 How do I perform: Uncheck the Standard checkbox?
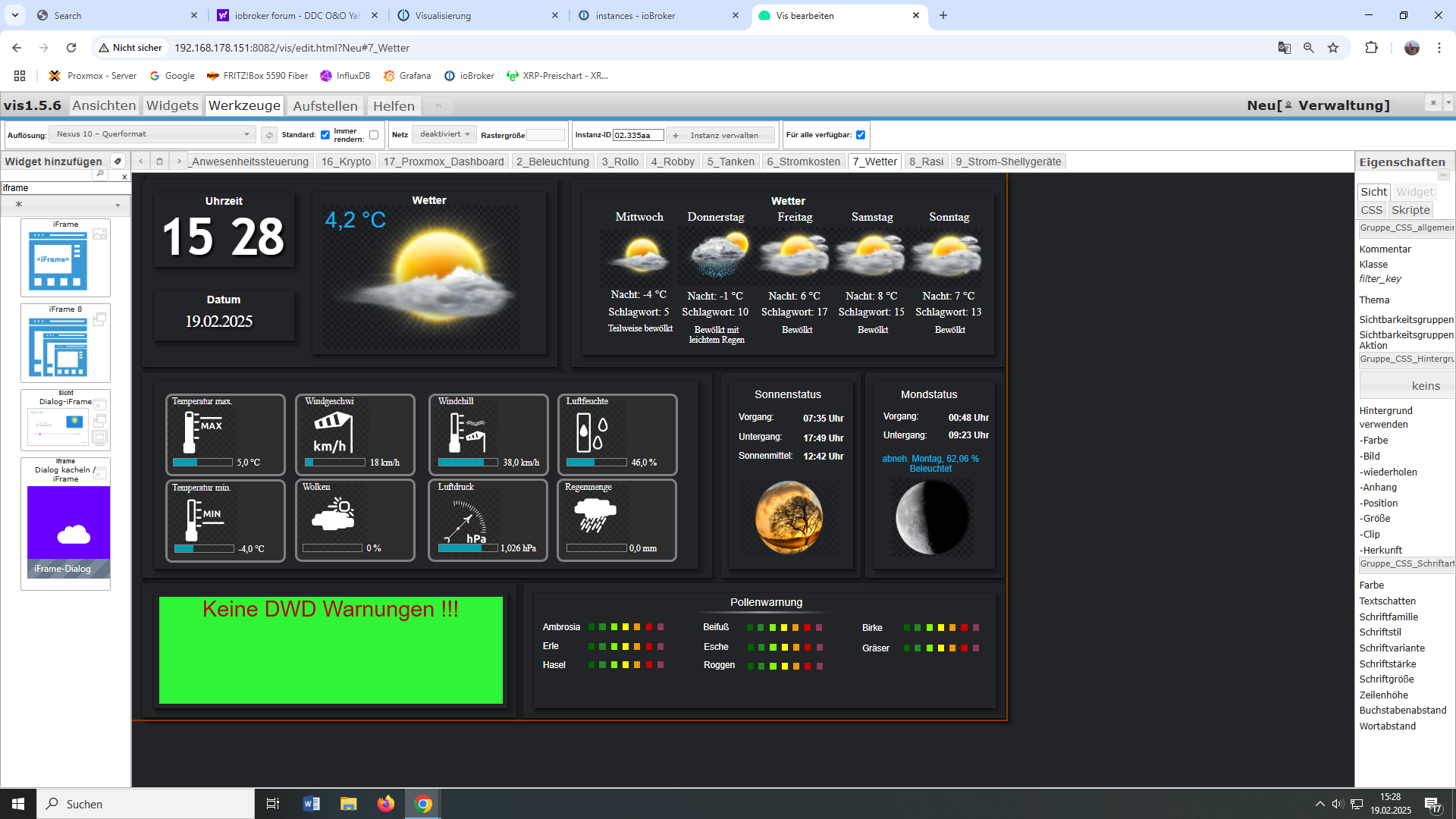click(x=325, y=135)
